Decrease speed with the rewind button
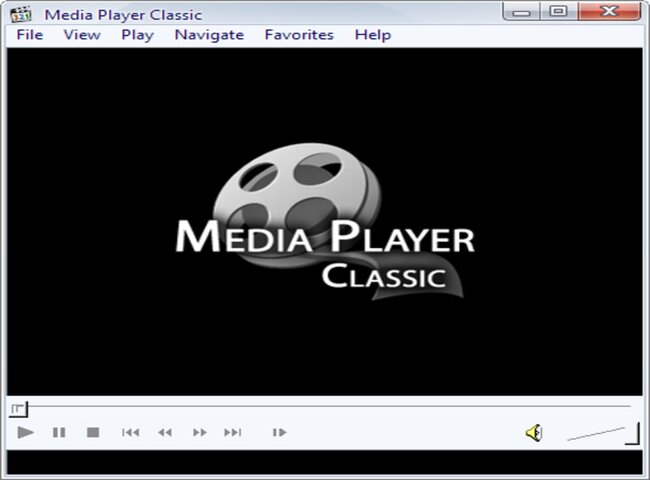The width and height of the screenshot is (650, 480). click(x=165, y=432)
